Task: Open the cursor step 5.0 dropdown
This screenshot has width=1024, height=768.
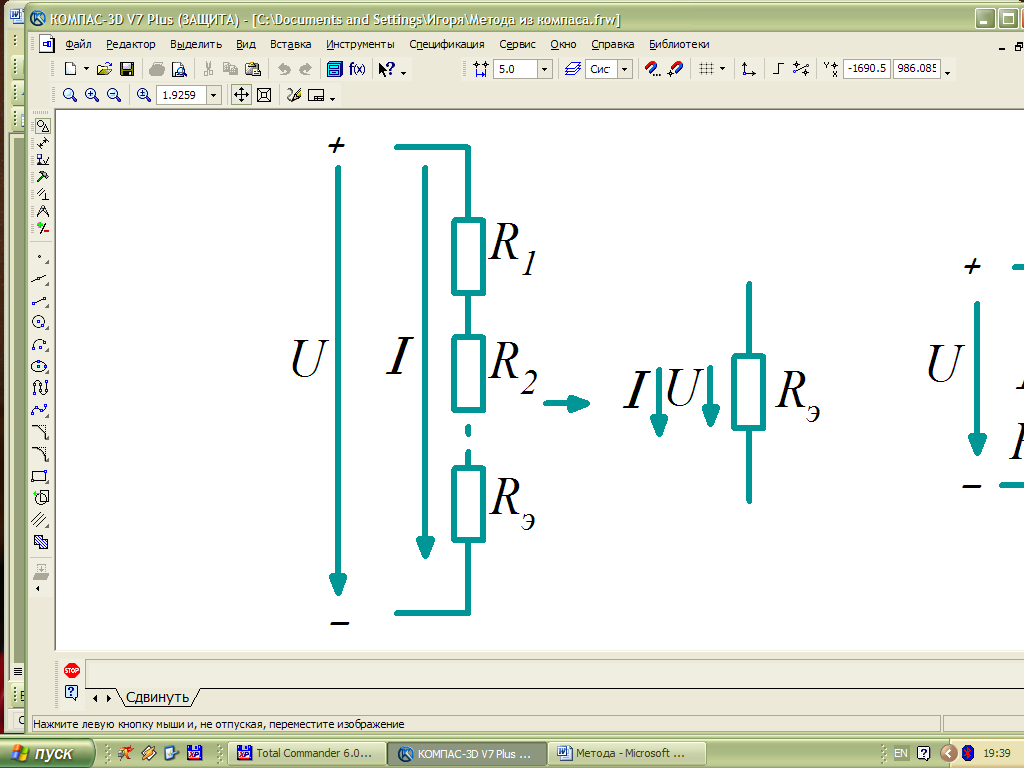Action: pyautogui.click(x=545, y=69)
